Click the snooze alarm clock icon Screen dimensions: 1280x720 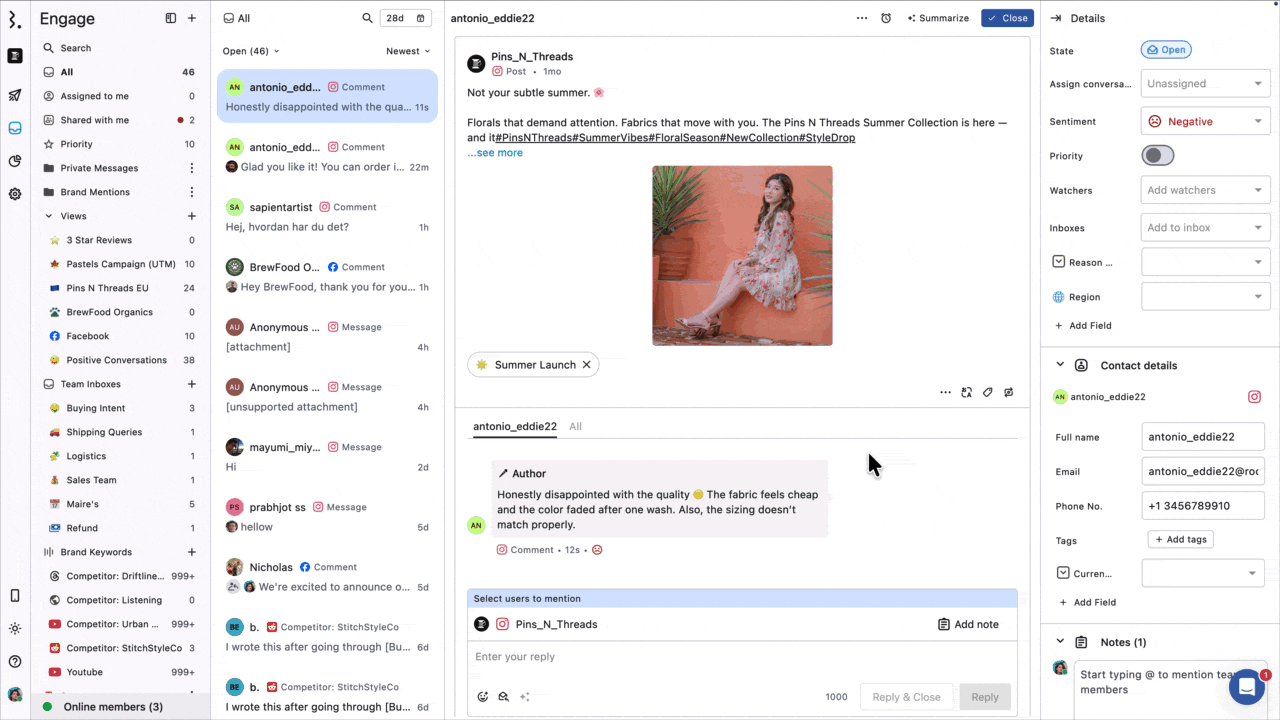point(886,18)
